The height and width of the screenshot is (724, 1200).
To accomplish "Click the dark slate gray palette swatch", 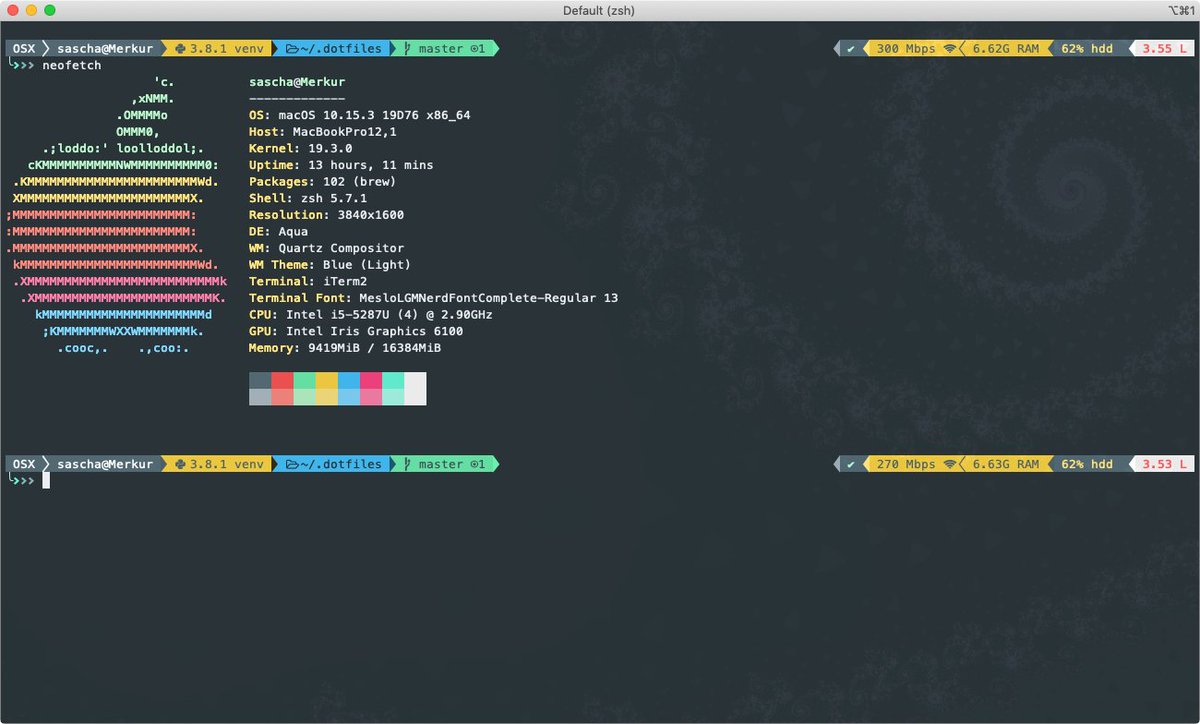I will coord(260,381).
